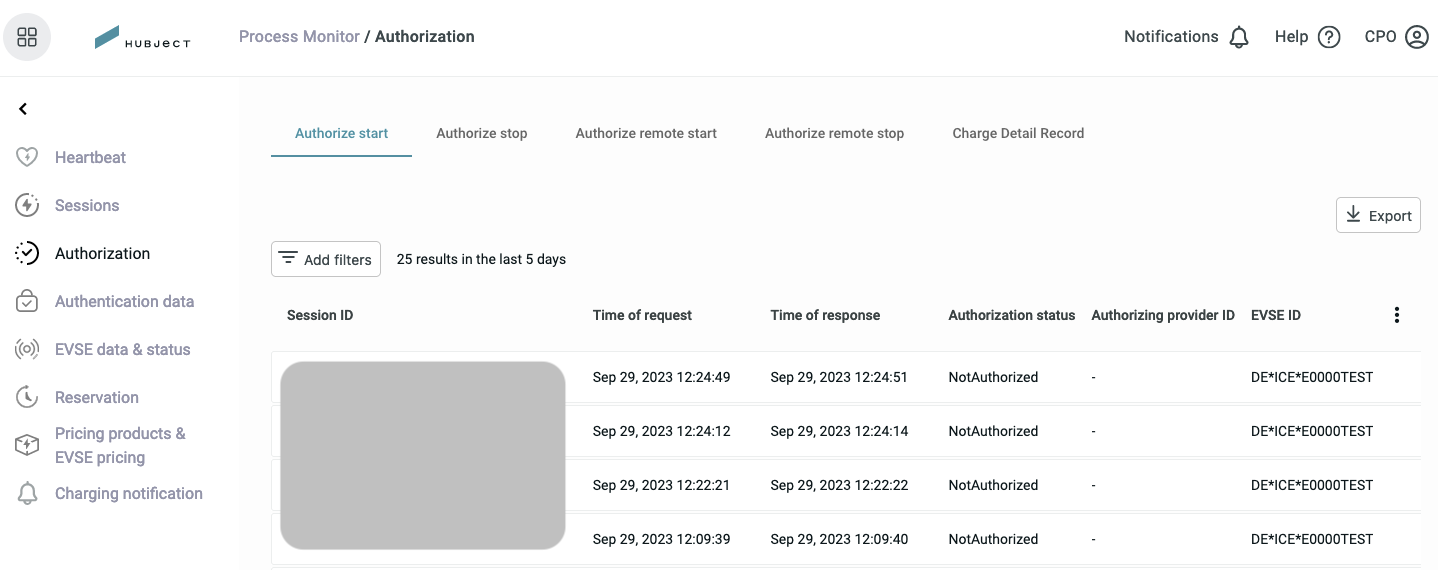The width and height of the screenshot is (1438, 570).
Task: Click NotAuthorized in the 12:09:39 row
Action: (x=993, y=539)
